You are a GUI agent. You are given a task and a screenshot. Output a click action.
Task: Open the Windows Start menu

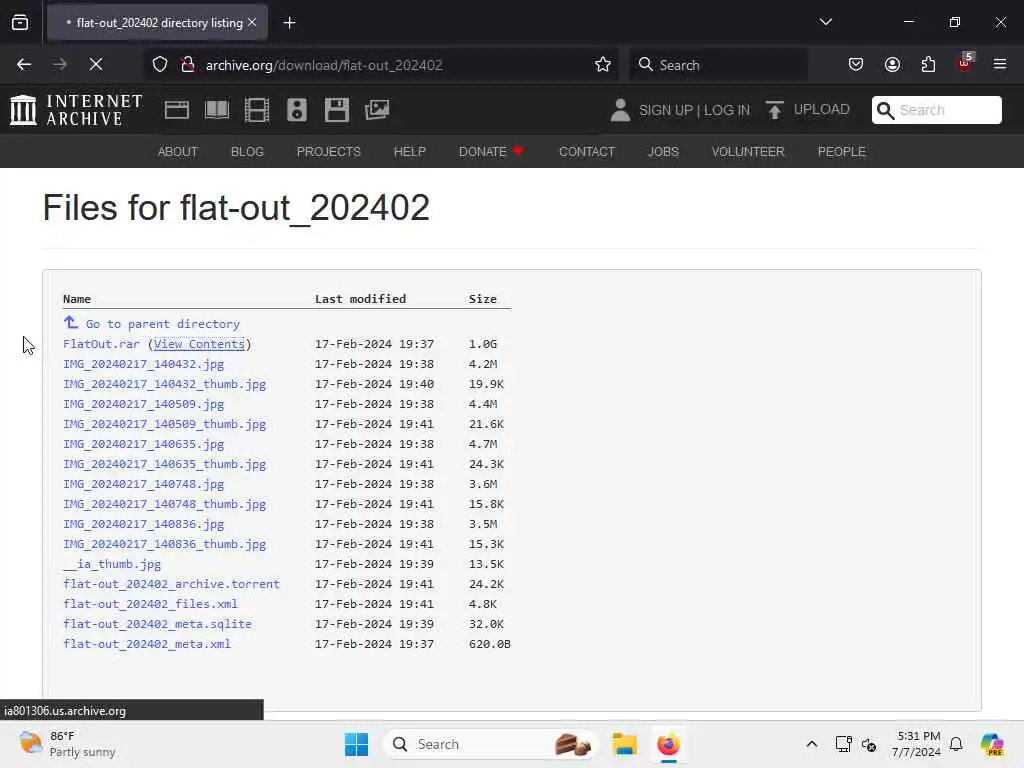pyautogui.click(x=357, y=744)
